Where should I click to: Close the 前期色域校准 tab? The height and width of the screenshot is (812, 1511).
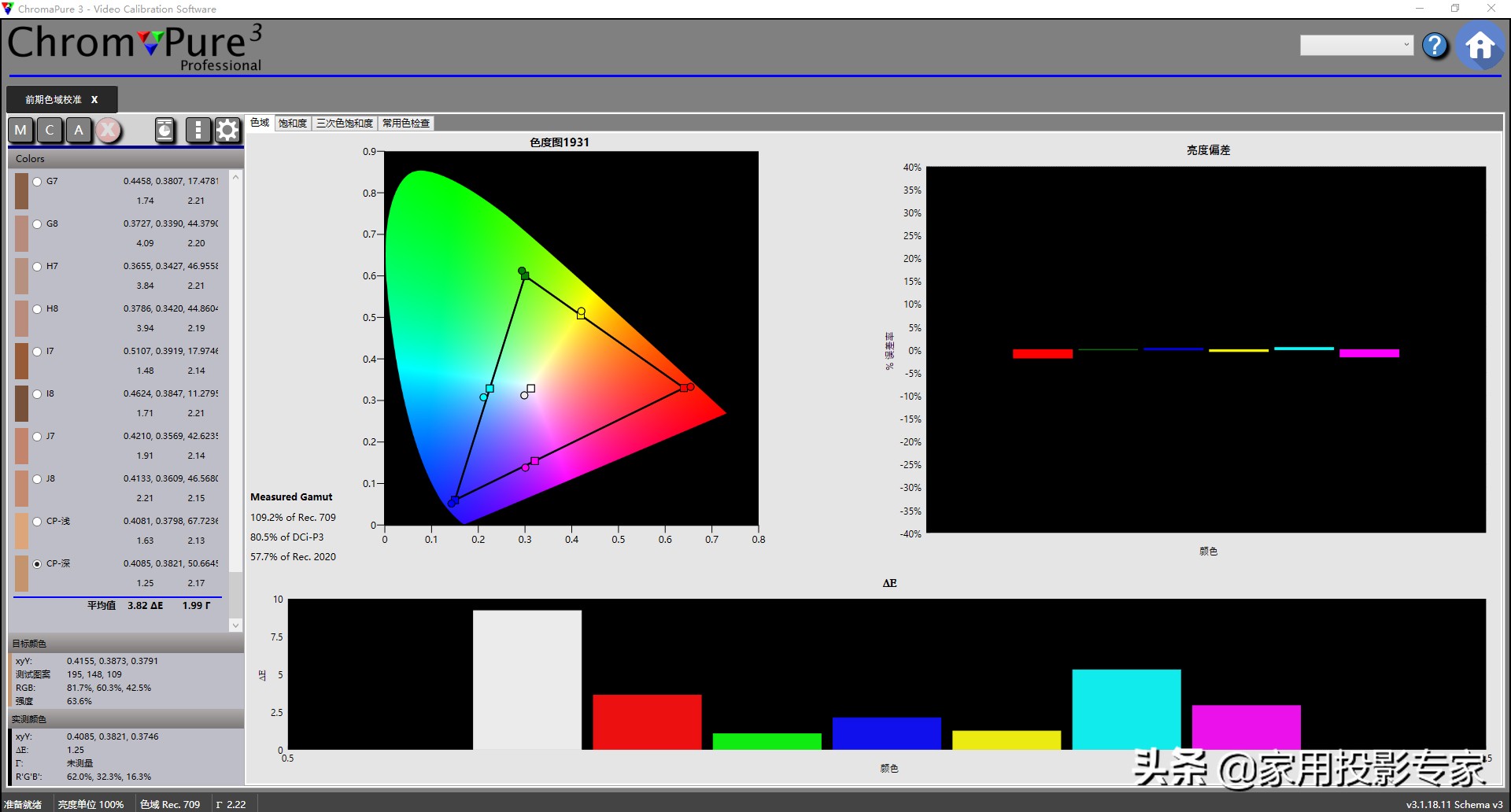[94, 100]
